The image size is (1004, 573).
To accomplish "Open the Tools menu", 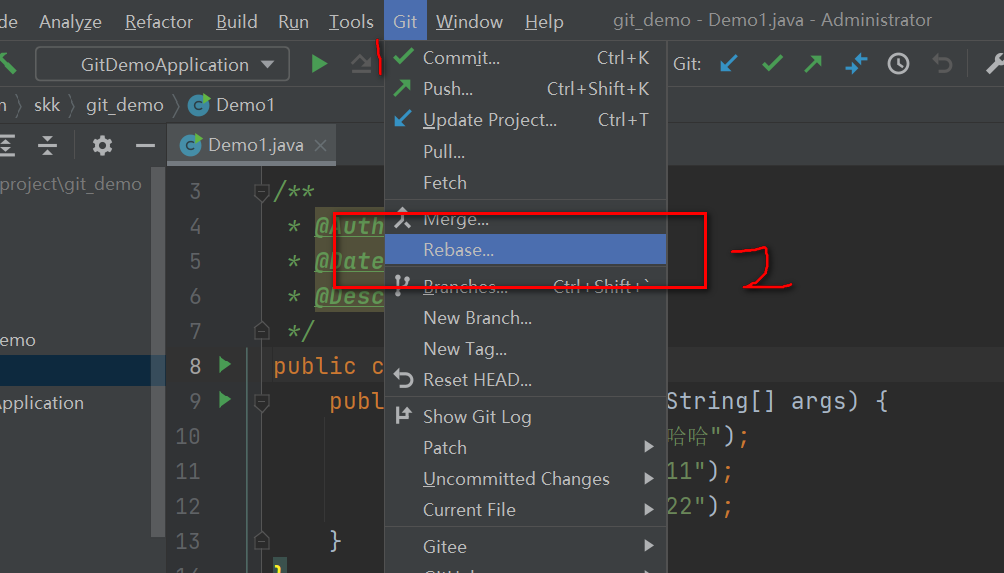I will (351, 21).
